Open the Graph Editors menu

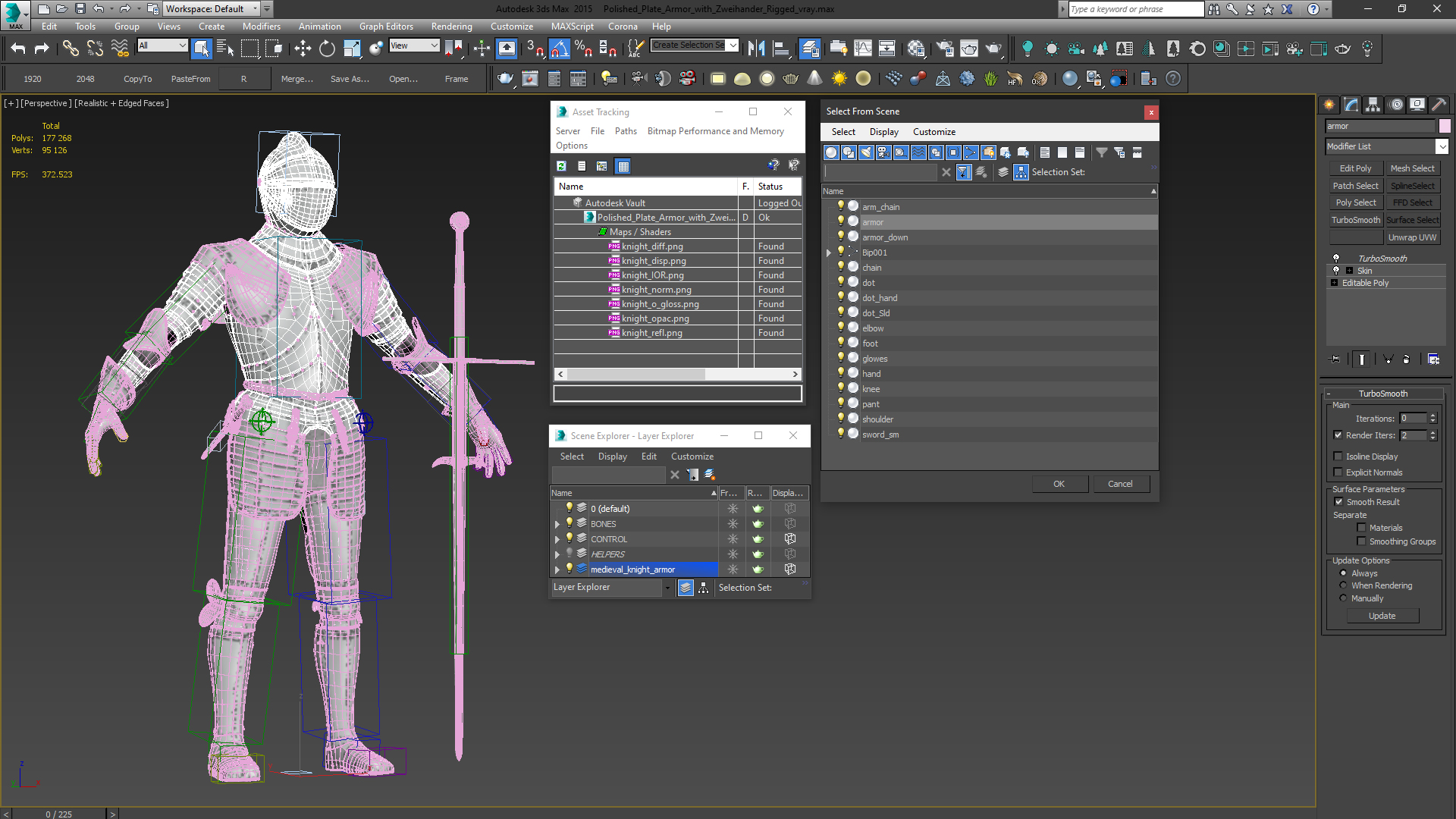[x=386, y=26]
